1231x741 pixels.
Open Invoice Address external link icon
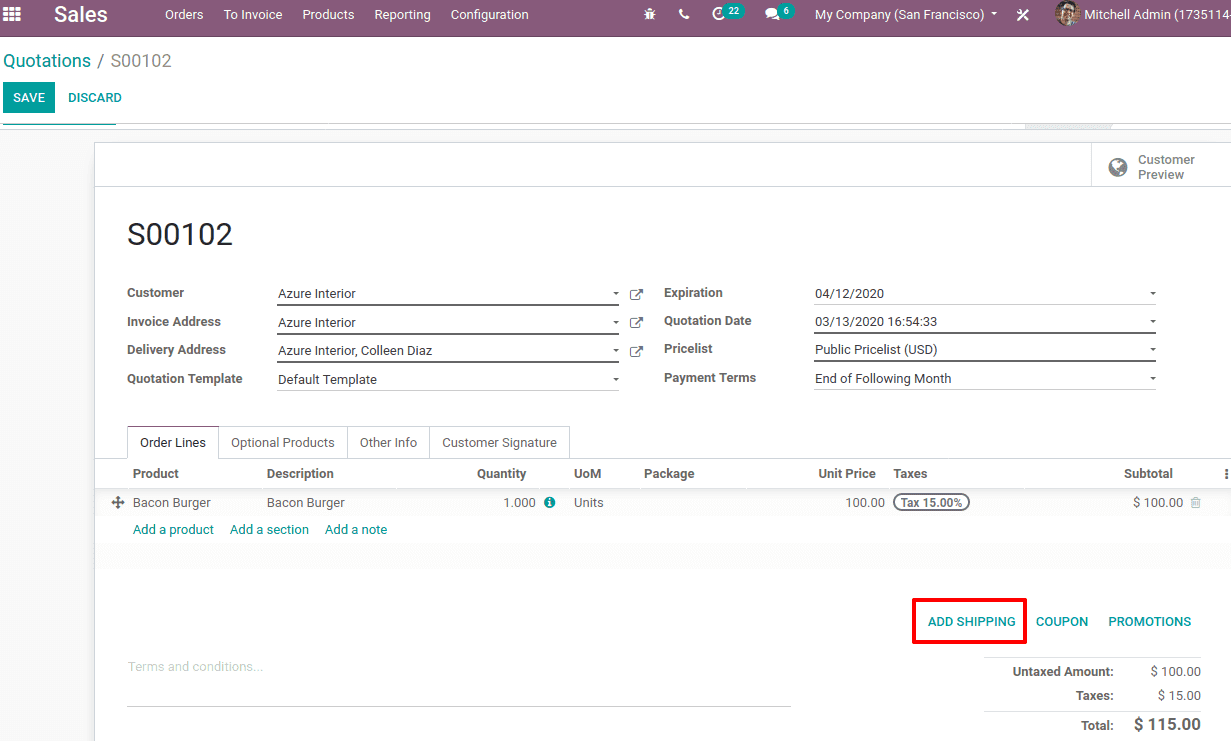636,323
